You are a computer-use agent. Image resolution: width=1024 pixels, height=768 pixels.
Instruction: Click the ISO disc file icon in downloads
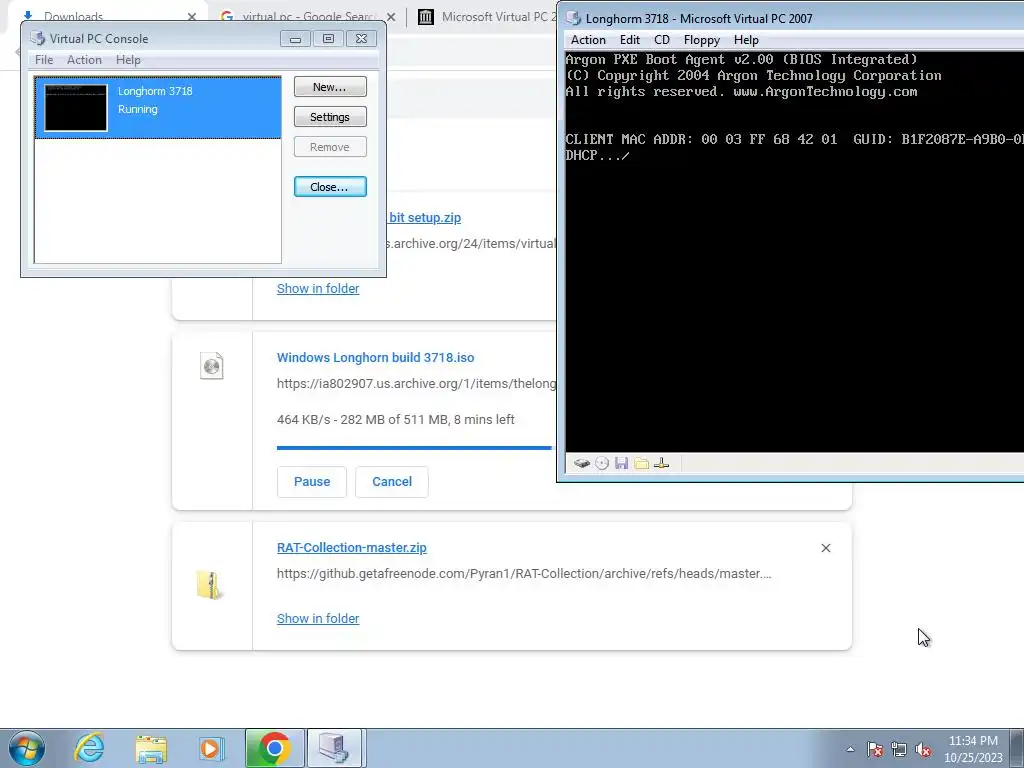[212, 366]
